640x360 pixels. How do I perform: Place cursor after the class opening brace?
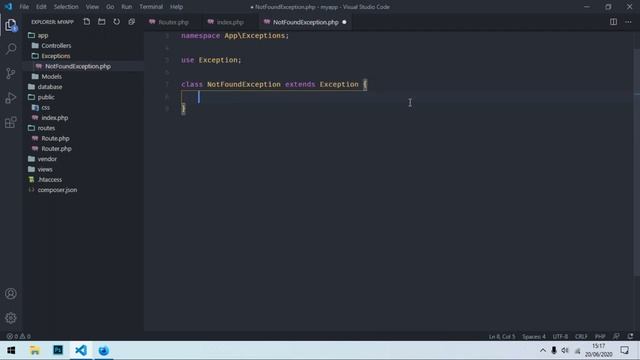point(368,84)
